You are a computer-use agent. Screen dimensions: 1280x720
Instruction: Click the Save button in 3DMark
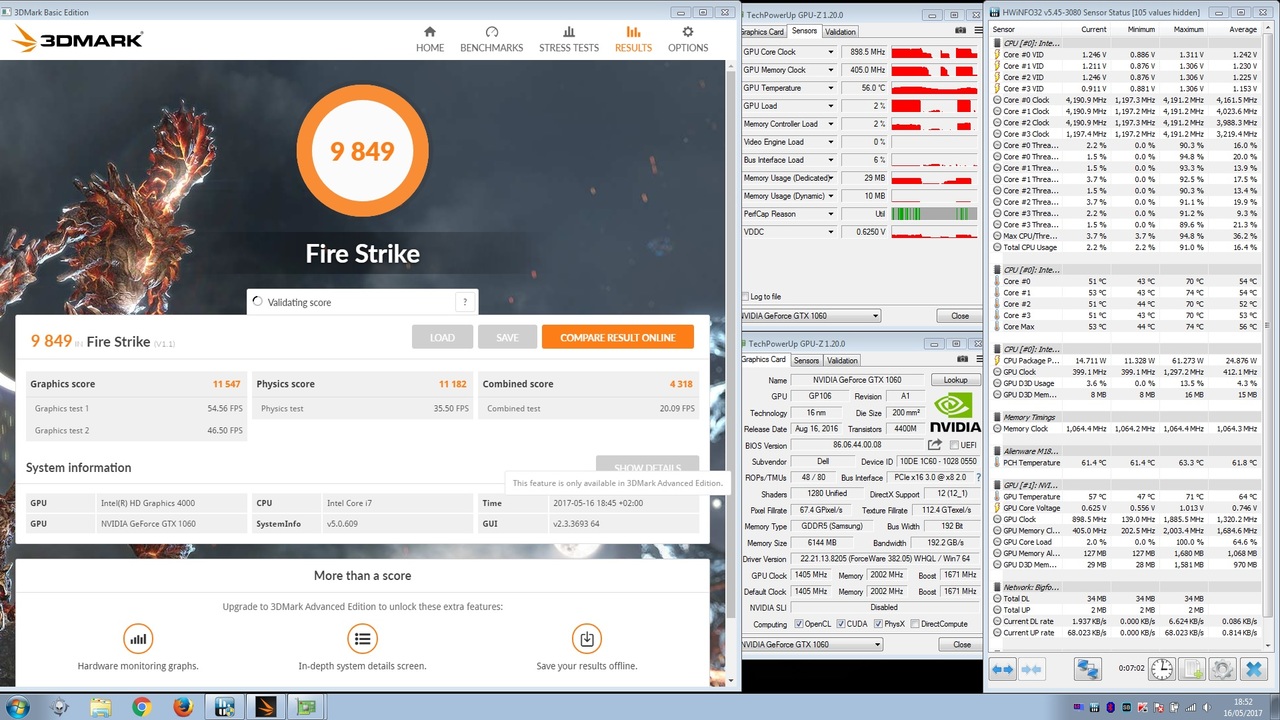pyautogui.click(x=507, y=337)
